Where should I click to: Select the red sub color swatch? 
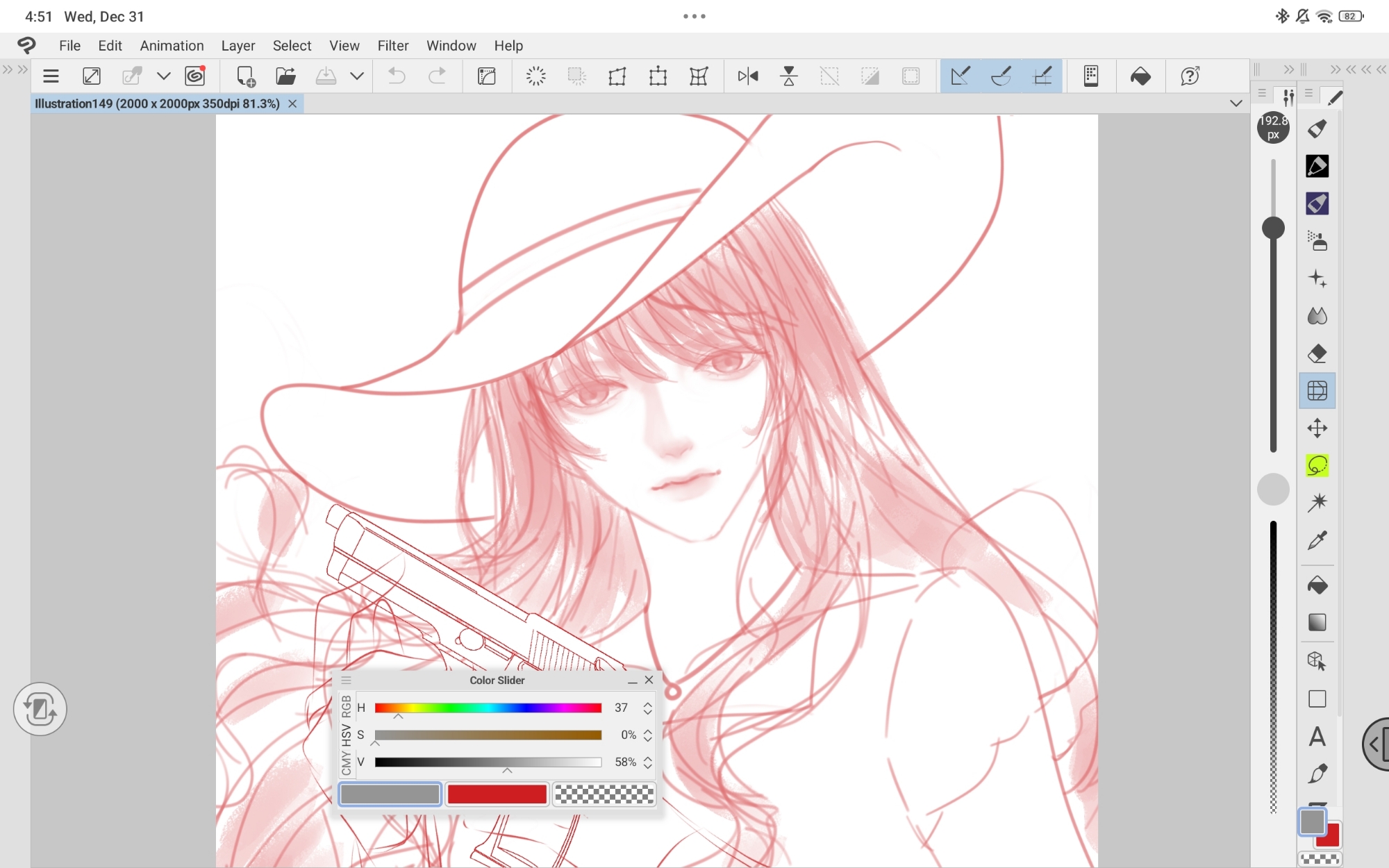[x=497, y=794]
